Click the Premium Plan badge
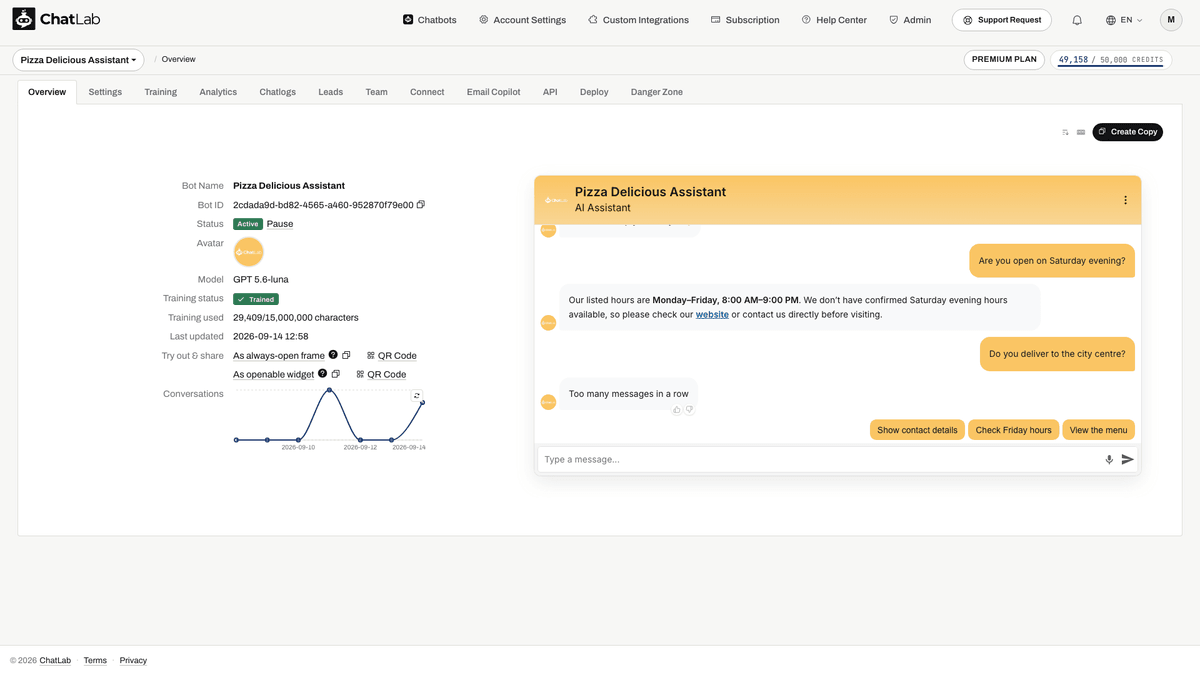 [x=1004, y=60]
